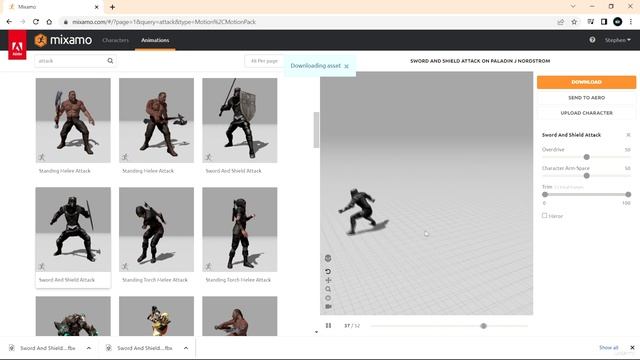Open the Chrome three-dot menu
This screenshot has height=360, width=640.
(631, 22)
